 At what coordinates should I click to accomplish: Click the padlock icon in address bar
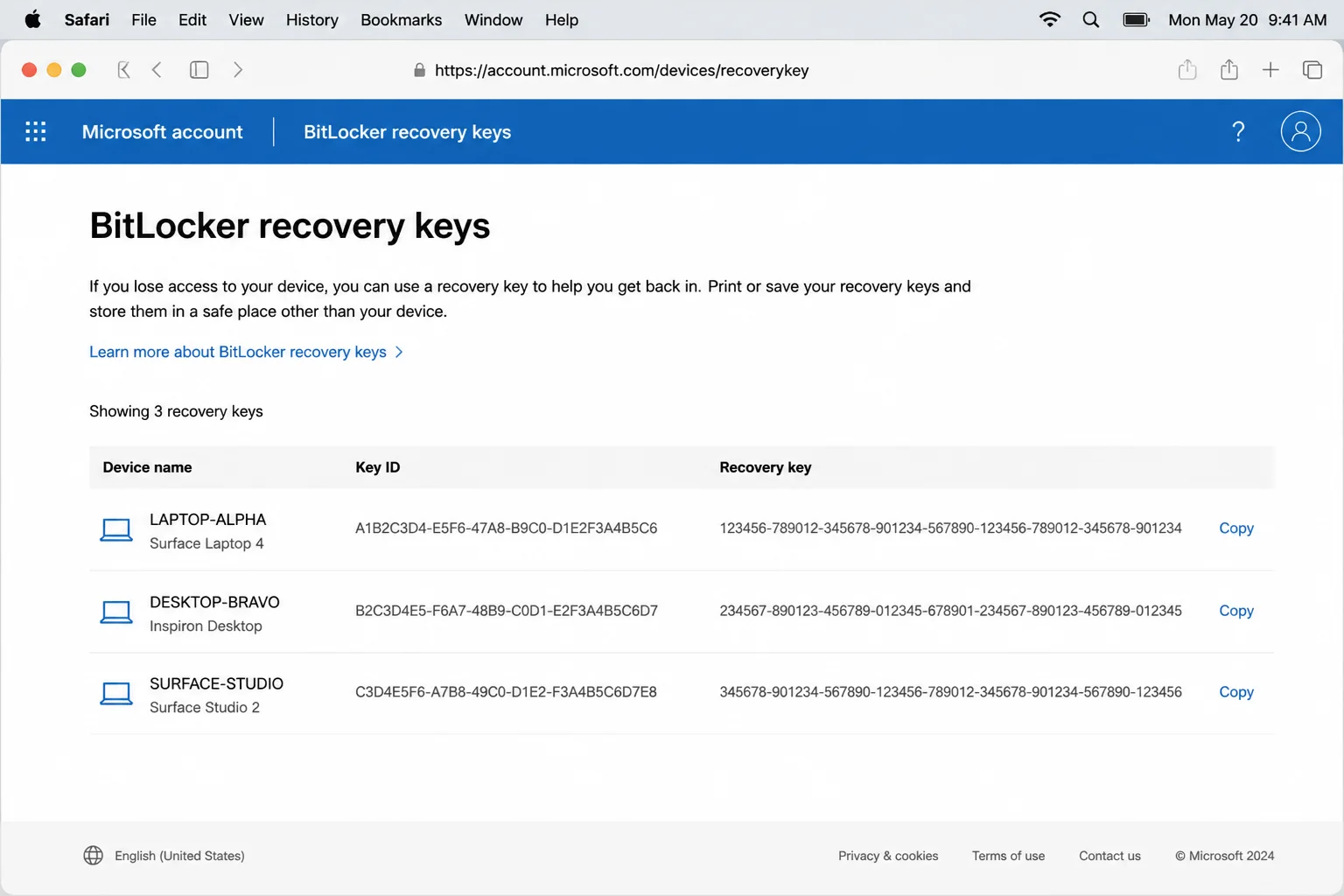point(420,70)
